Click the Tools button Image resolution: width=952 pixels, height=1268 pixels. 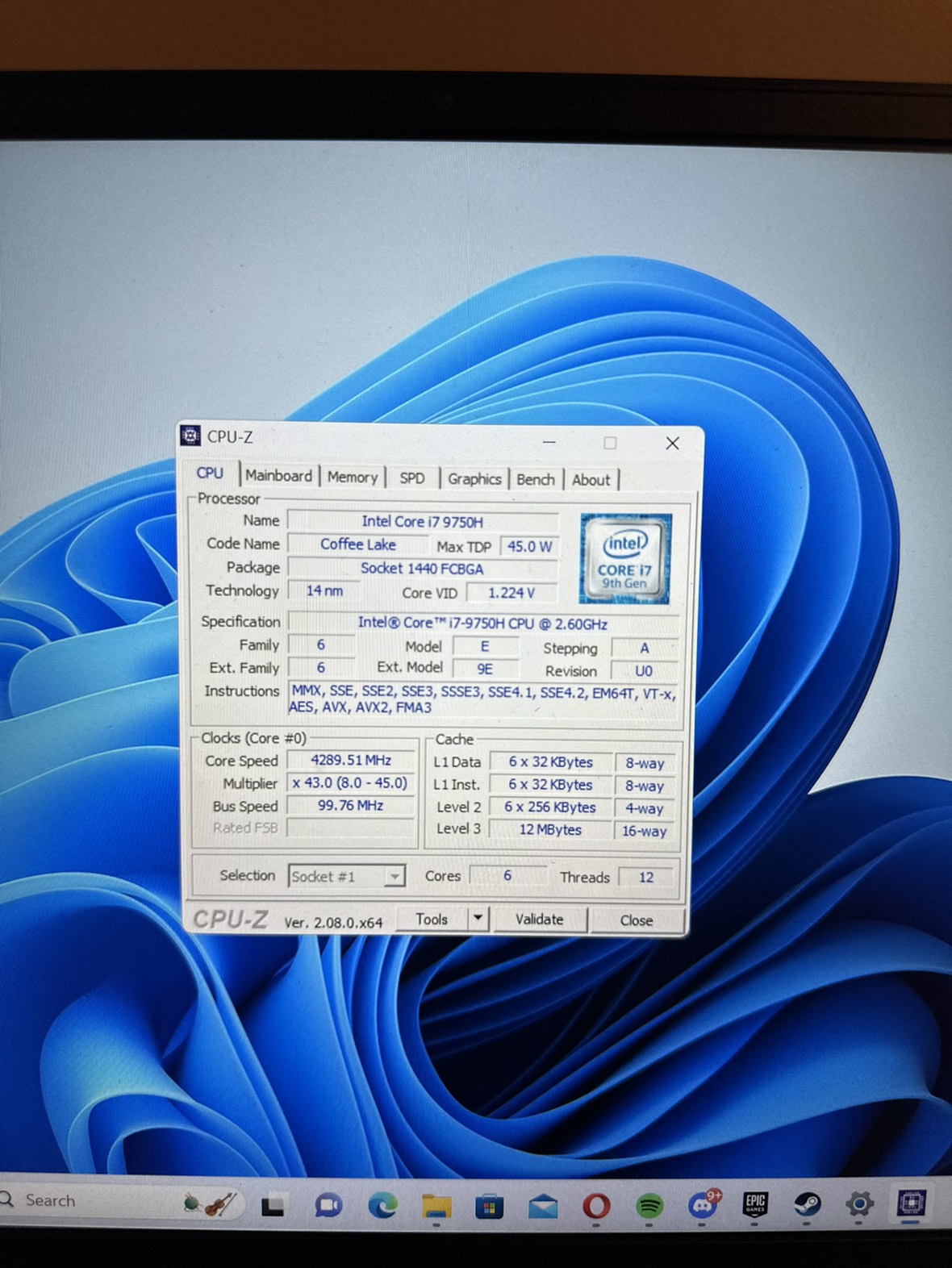click(432, 919)
